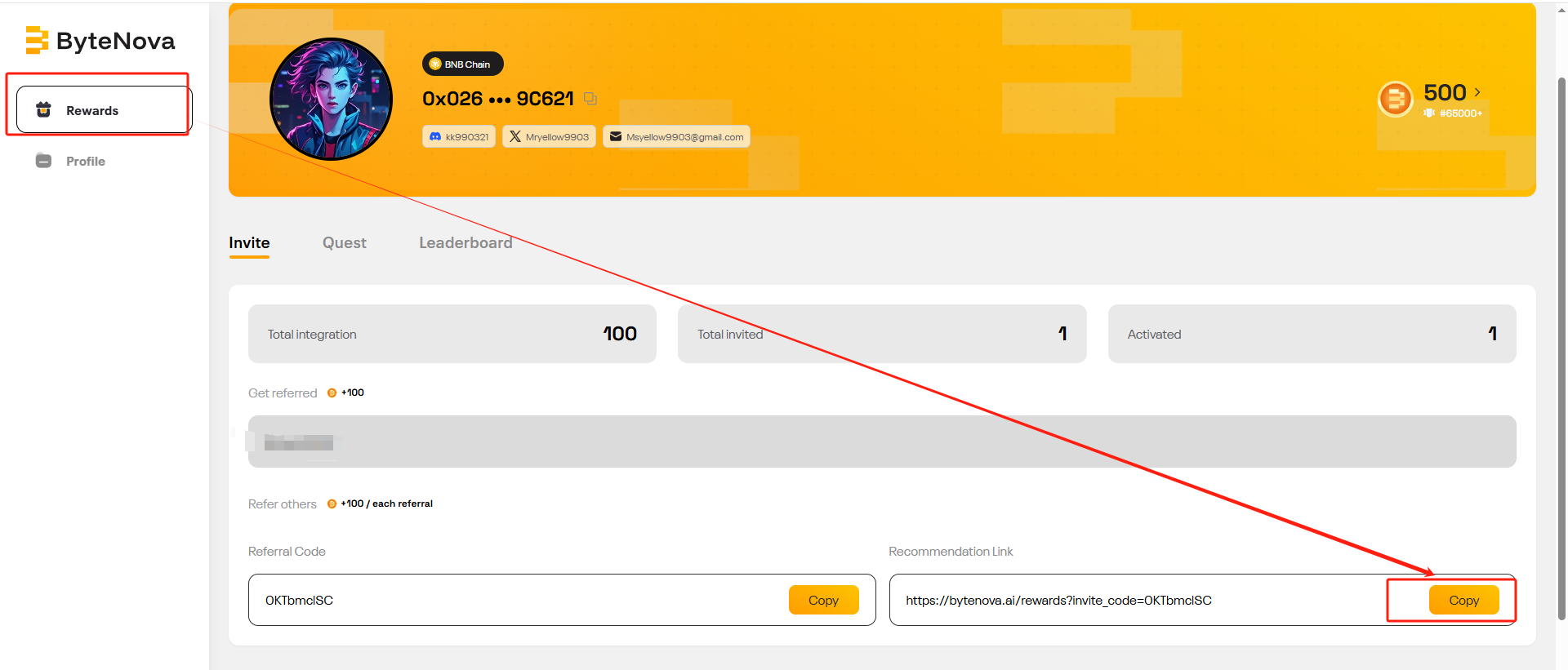This screenshot has width=1568, height=670.
Task: Copy wallet address with copy icon
Action: pos(590,99)
